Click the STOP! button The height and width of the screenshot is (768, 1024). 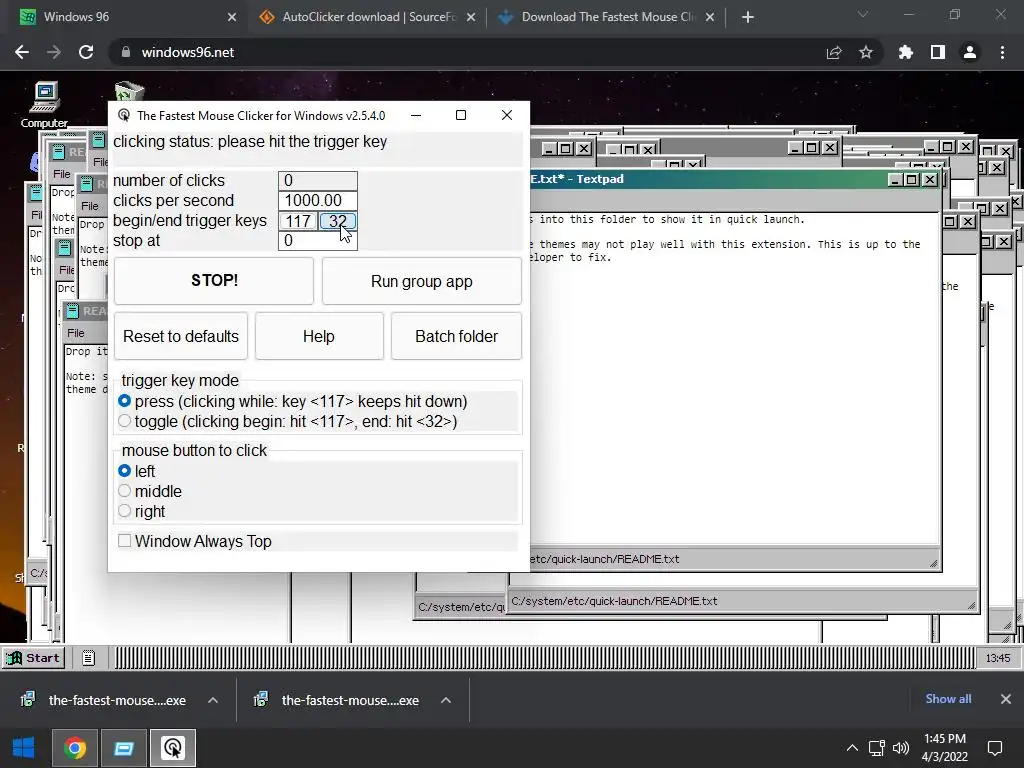point(214,281)
